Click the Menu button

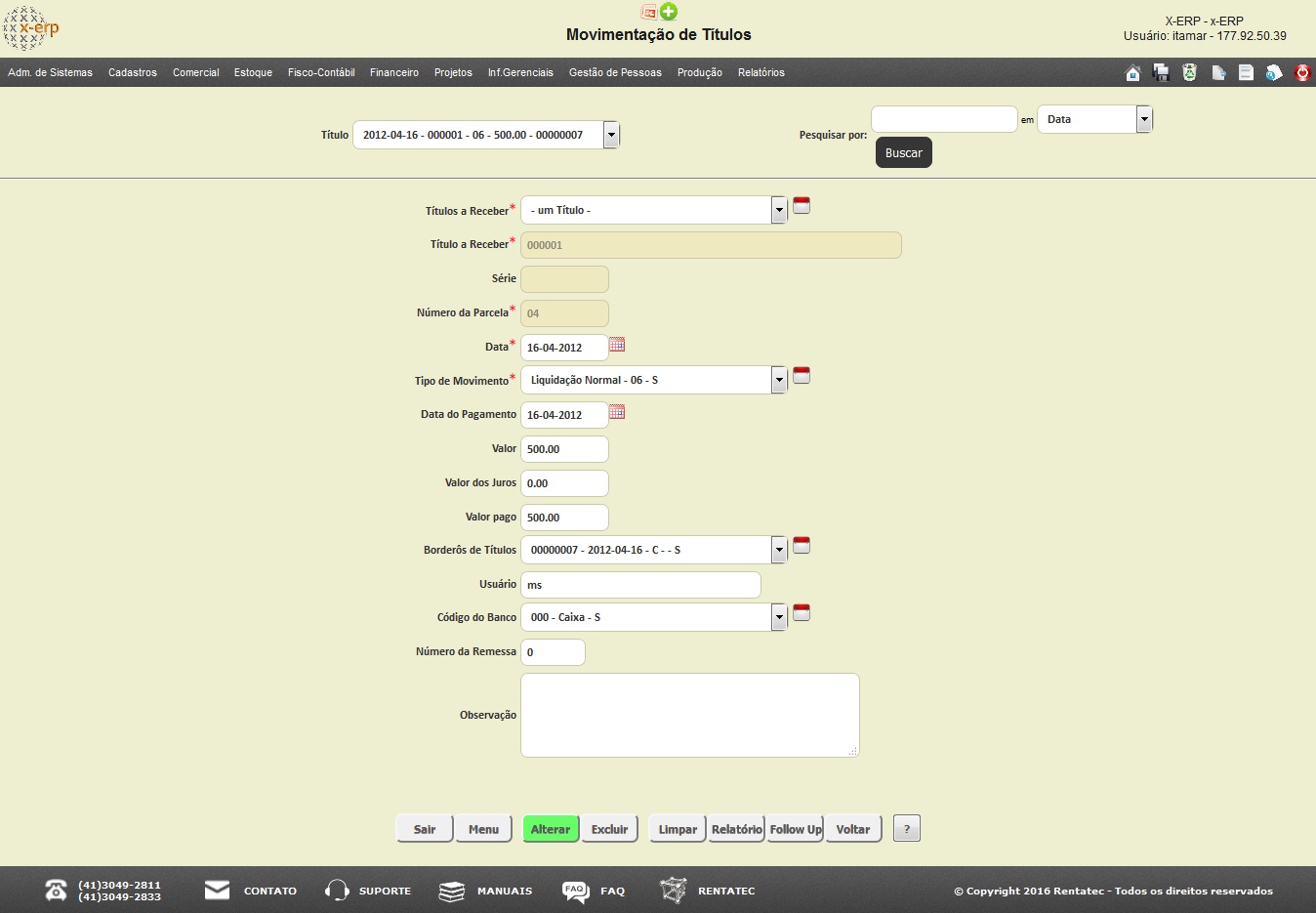click(483, 829)
